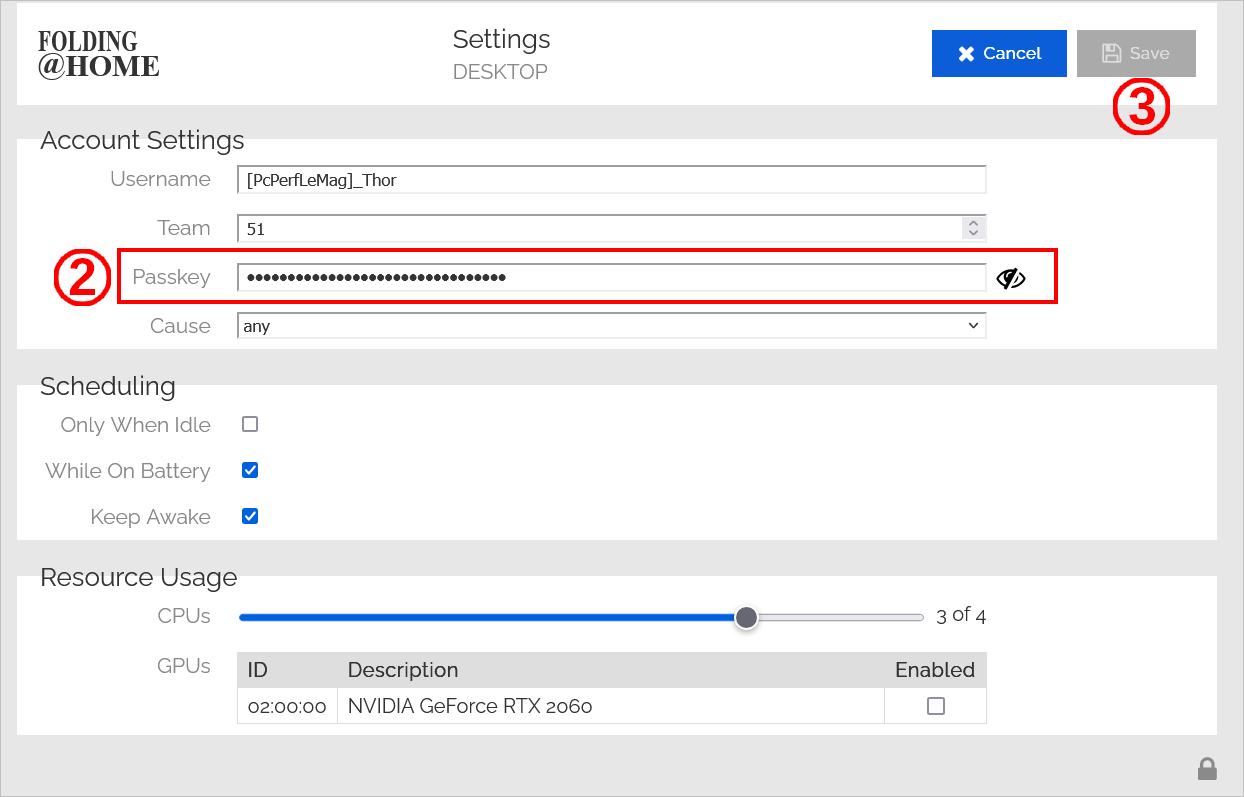Click the Folding@Home logo
Image resolution: width=1244 pixels, height=797 pixels.
click(98, 54)
